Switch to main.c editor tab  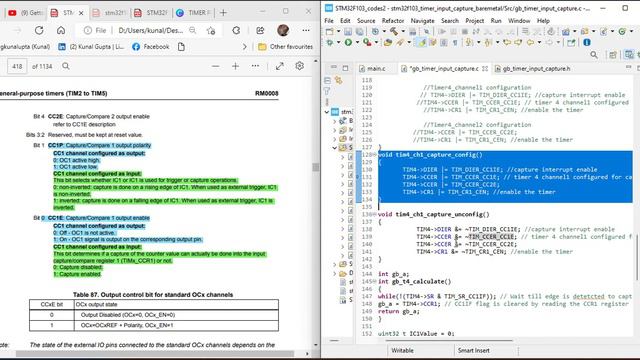click(376, 69)
